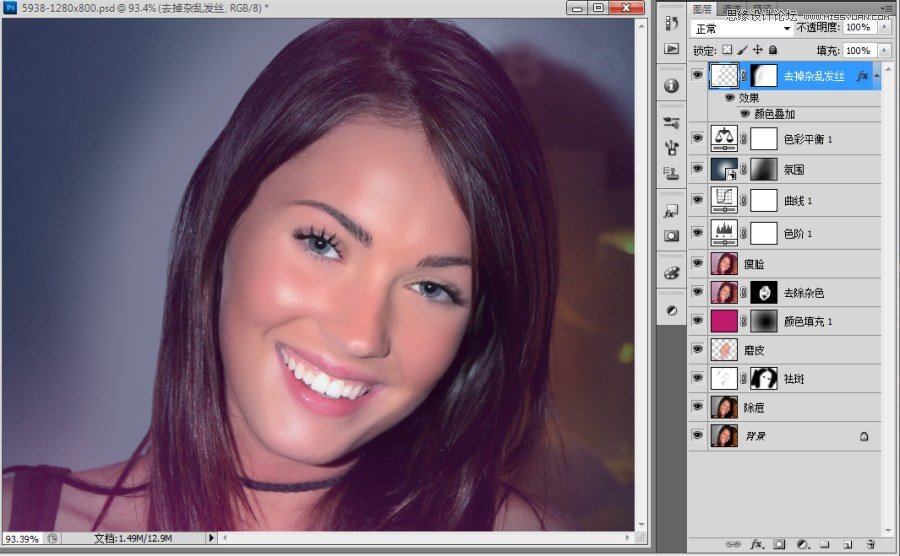Click magenta 颜色填充 1 color thumbnail
The image size is (900, 556).
coord(724,321)
